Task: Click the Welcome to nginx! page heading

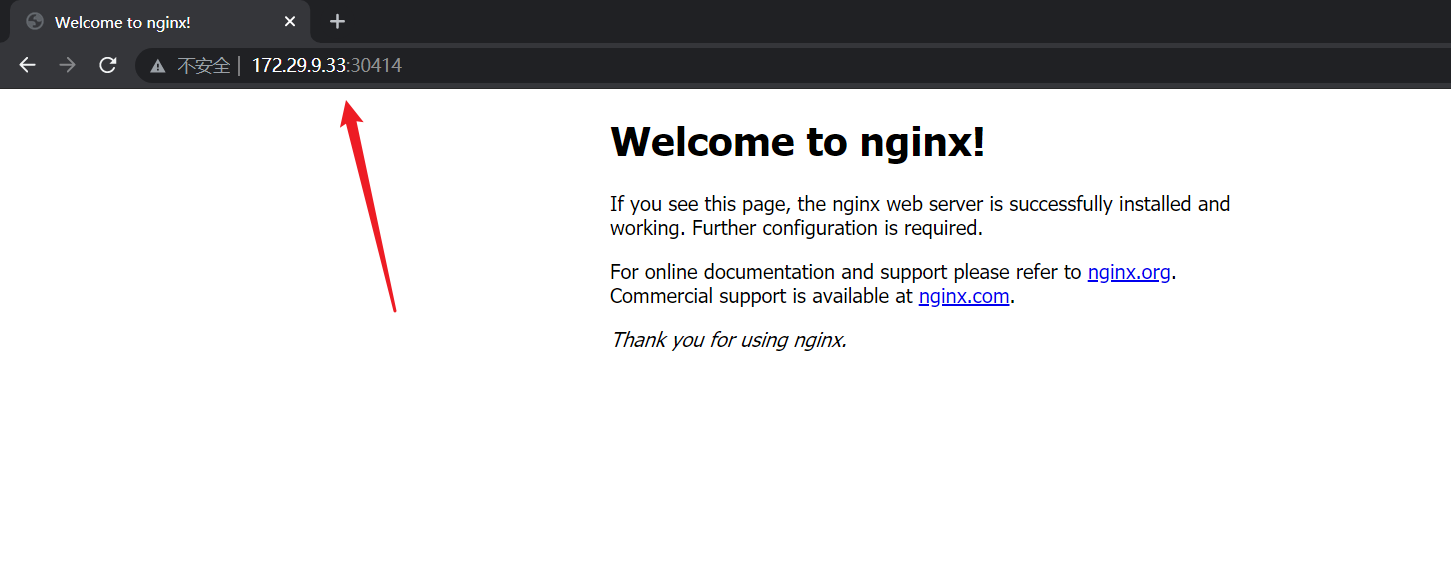Action: (798, 141)
